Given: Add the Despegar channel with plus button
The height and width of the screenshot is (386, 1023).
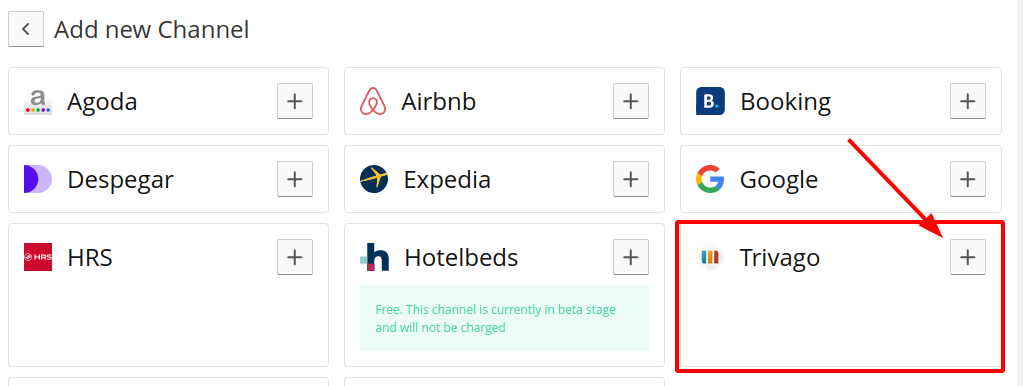Looking at the screenshot, I should [295, 179].
